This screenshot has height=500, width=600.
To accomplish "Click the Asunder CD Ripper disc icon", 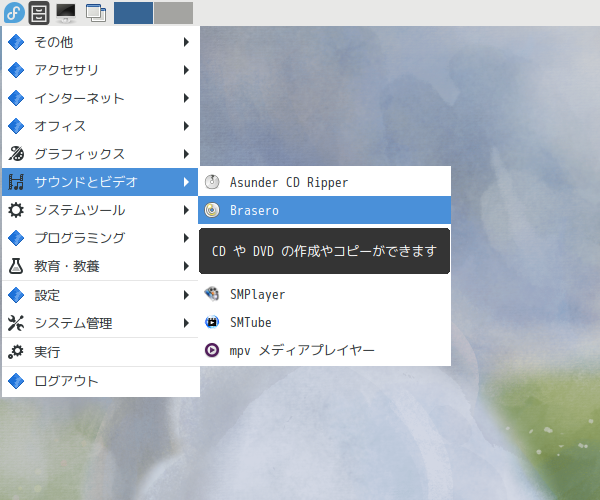I will point(212,182).
